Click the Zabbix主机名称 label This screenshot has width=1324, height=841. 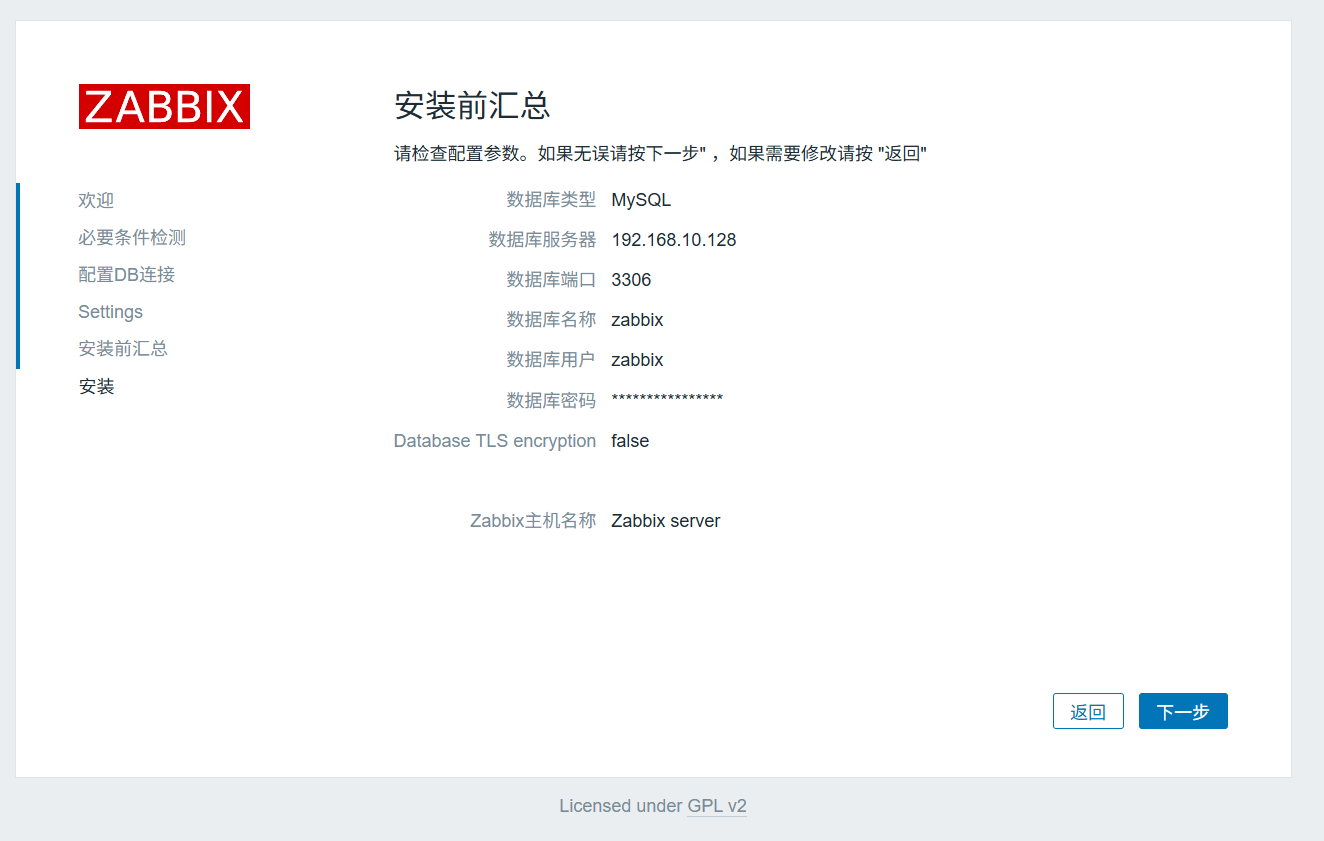533,521
